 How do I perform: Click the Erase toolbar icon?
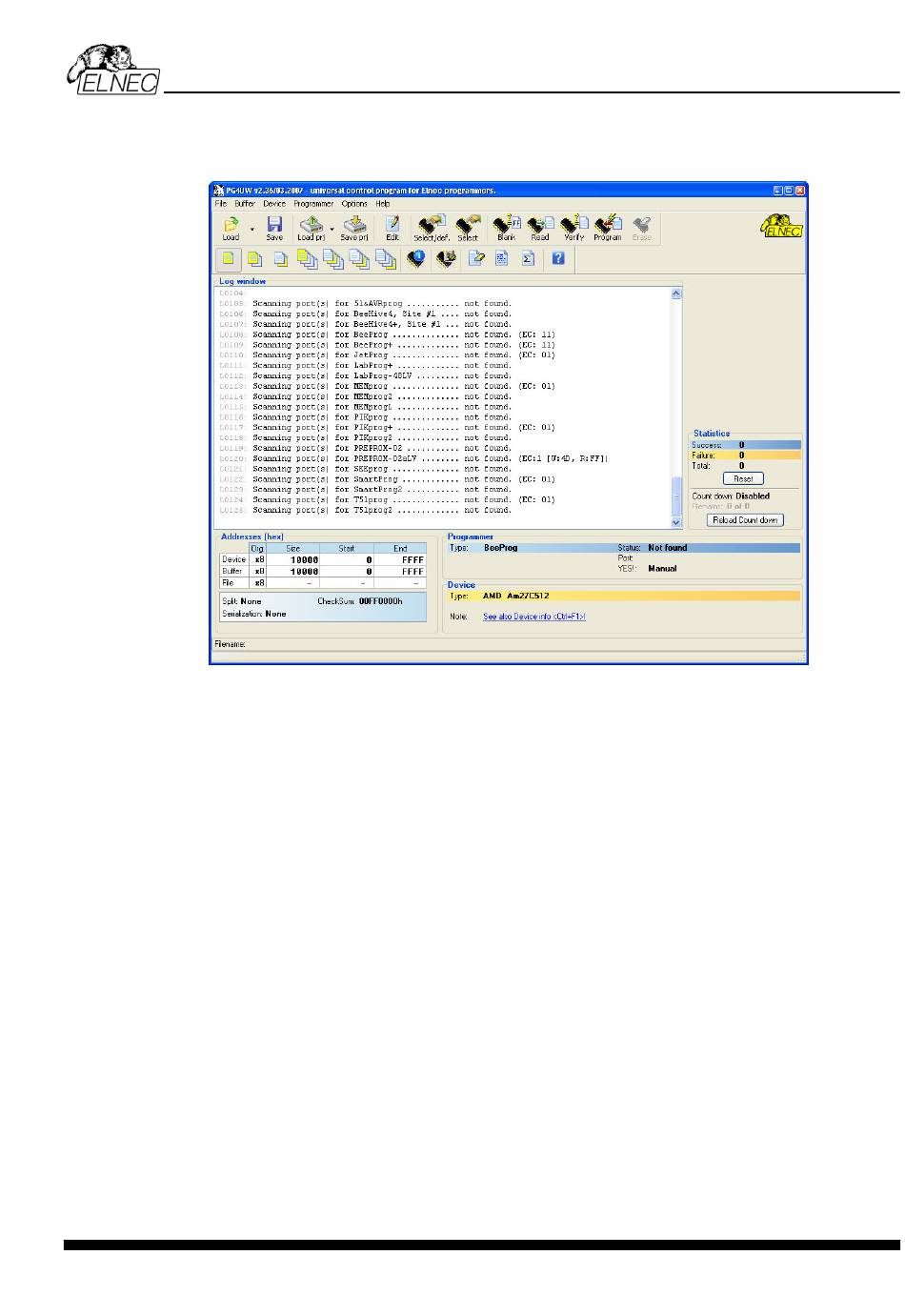(642, 228)
